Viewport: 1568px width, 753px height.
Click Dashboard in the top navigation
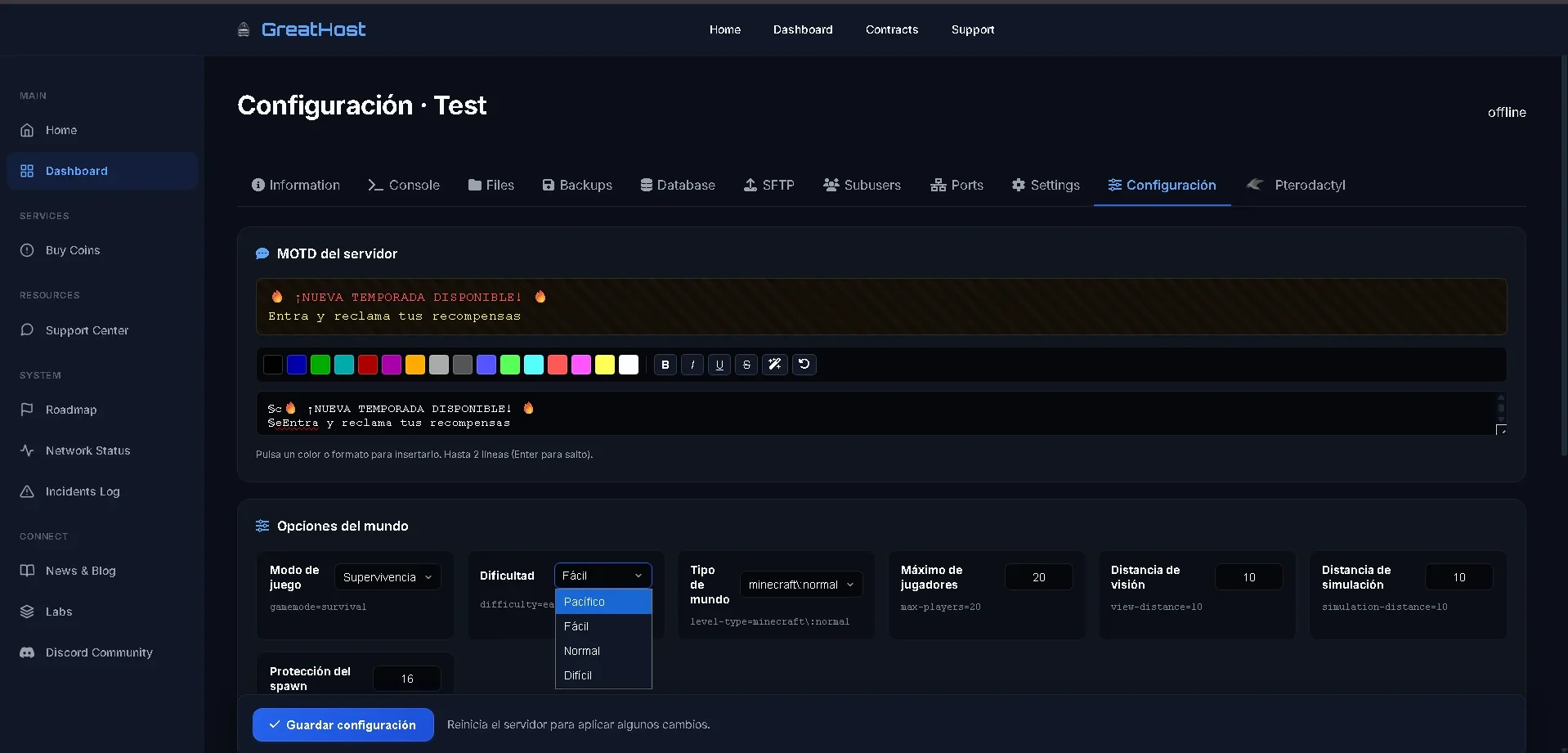[803, 29]
